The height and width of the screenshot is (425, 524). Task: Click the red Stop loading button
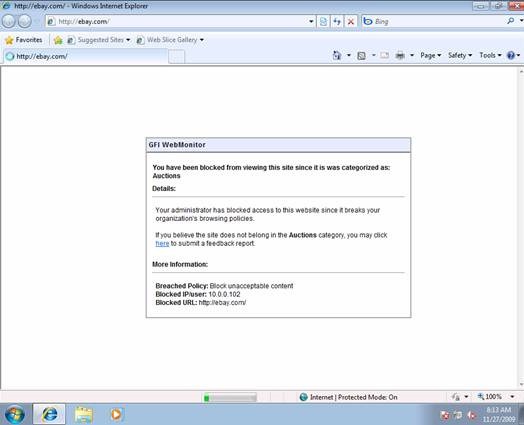(351, 22)
